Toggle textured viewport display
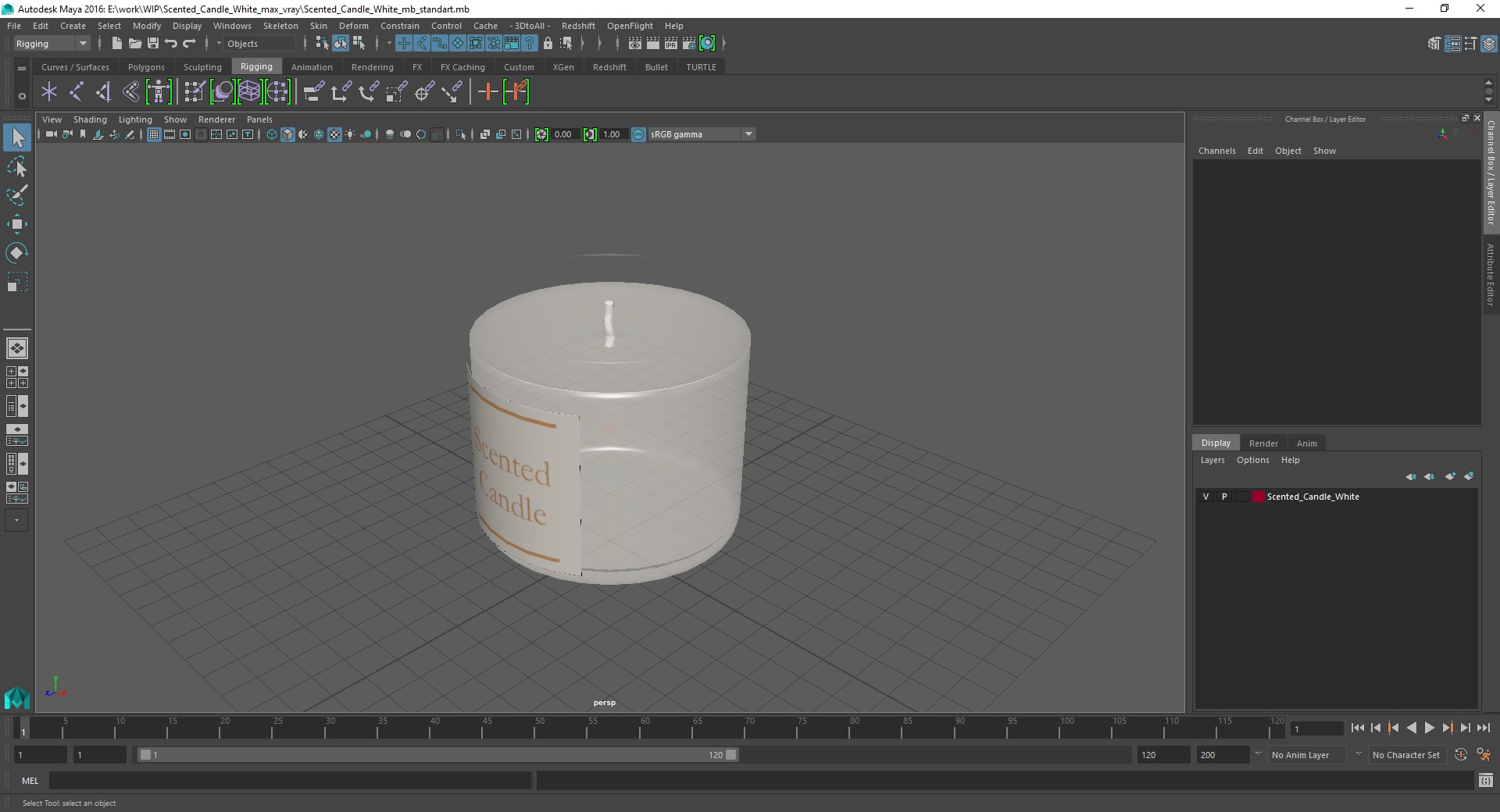This screenshot has width=1500, height=812. [334, 134]
